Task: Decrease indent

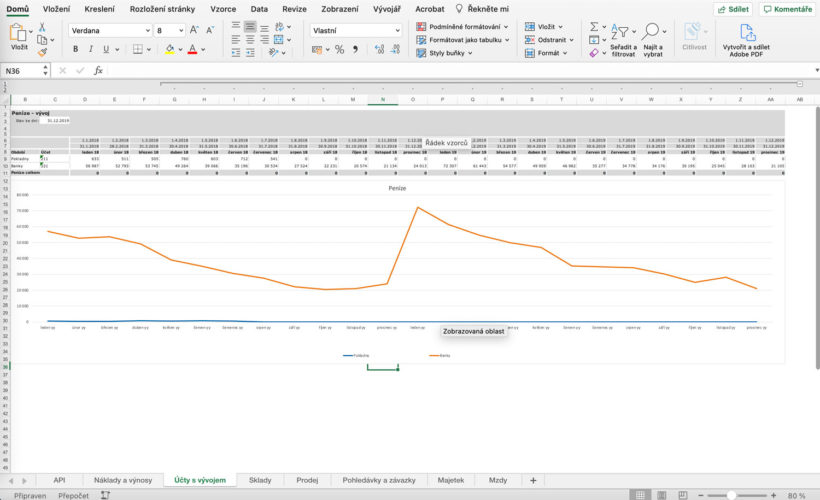Action: 236,52
